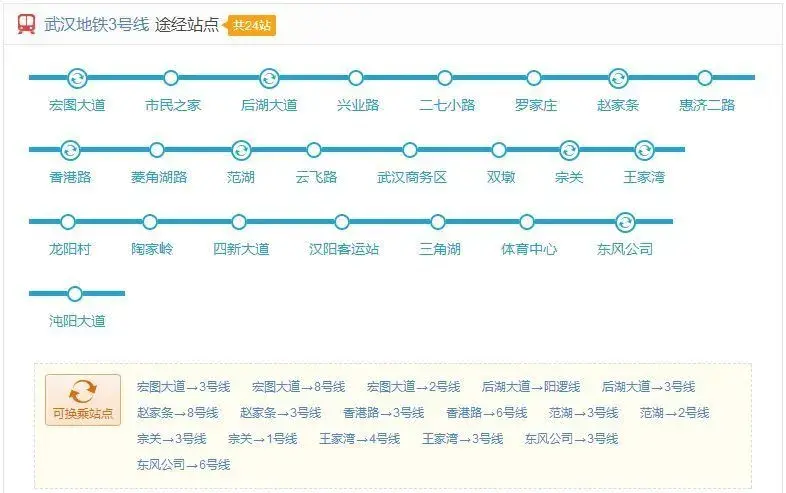Click the 双墩 station circle

click(499, 150)
